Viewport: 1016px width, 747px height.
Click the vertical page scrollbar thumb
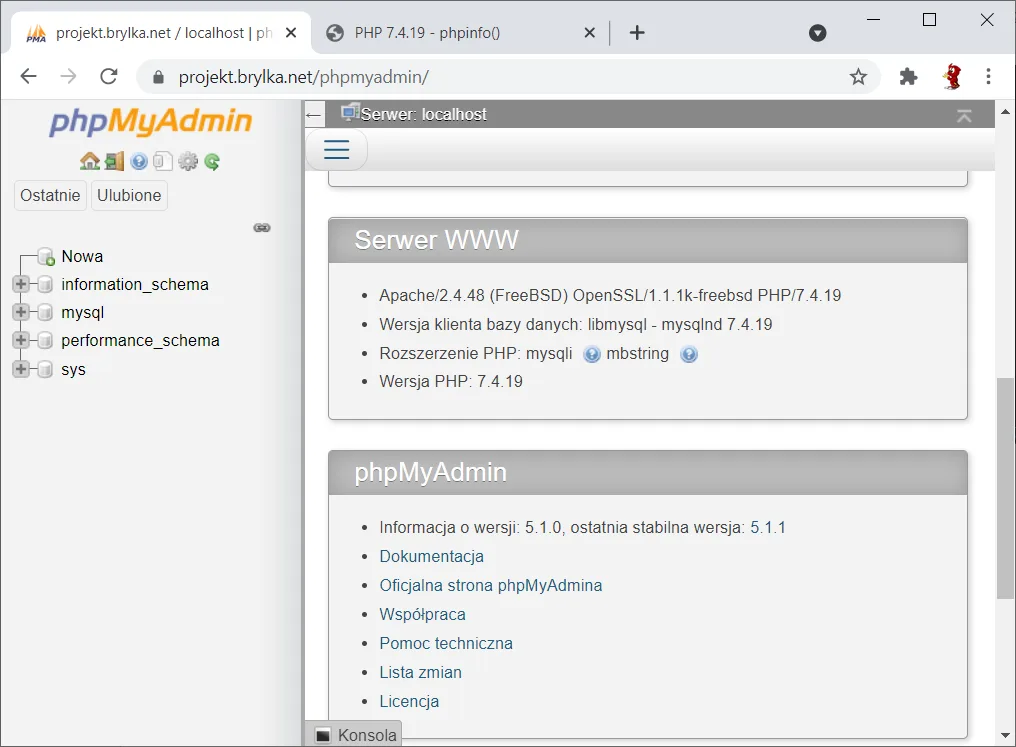[1006, 489]
